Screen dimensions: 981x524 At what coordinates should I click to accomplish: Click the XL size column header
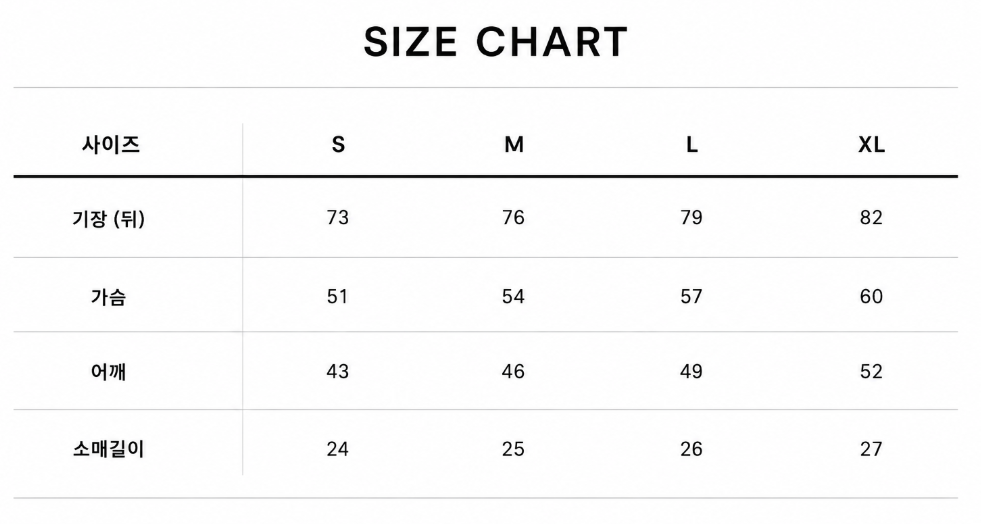871,144
